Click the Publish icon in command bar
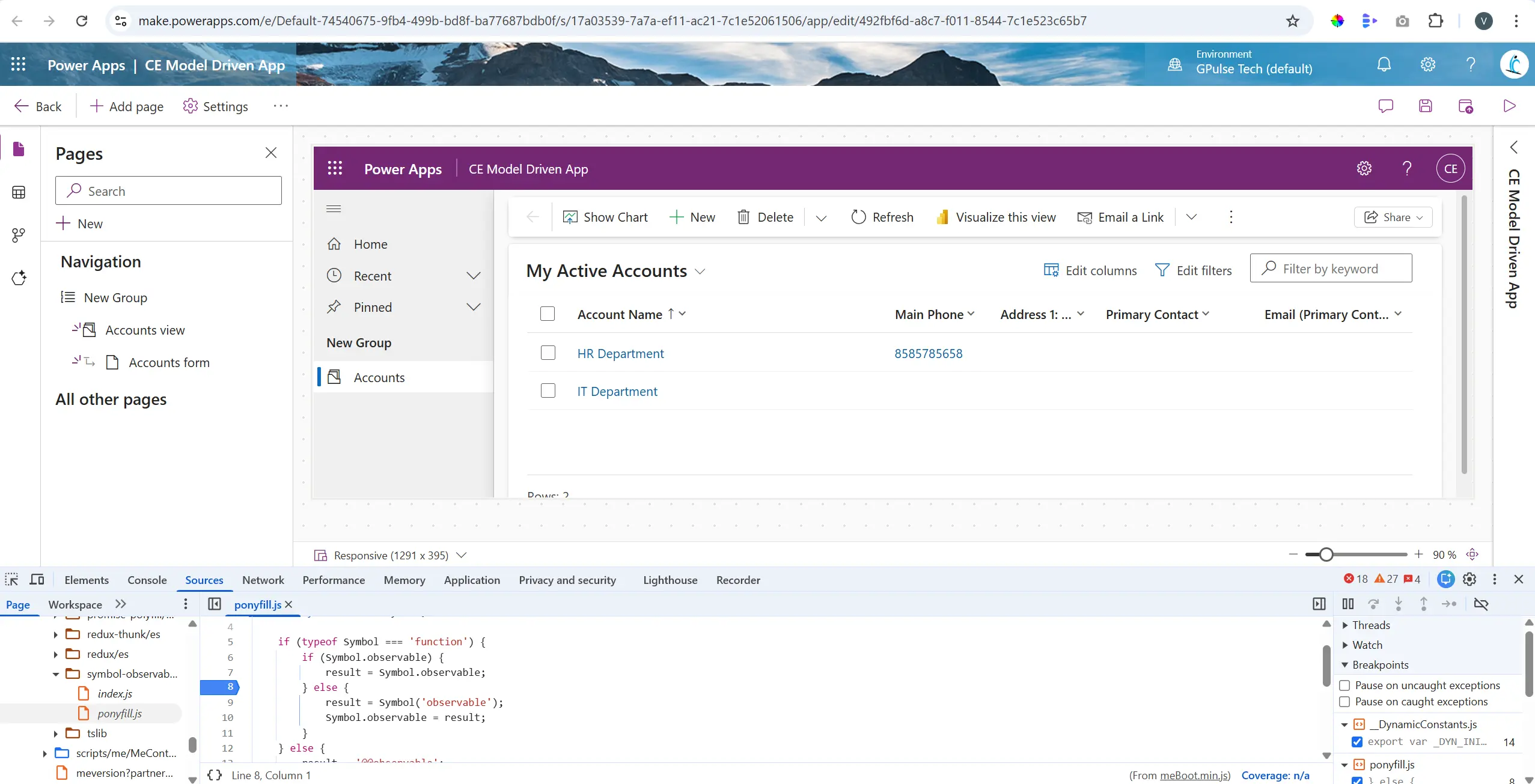1535x784 pixels. tap(1466, 106)
